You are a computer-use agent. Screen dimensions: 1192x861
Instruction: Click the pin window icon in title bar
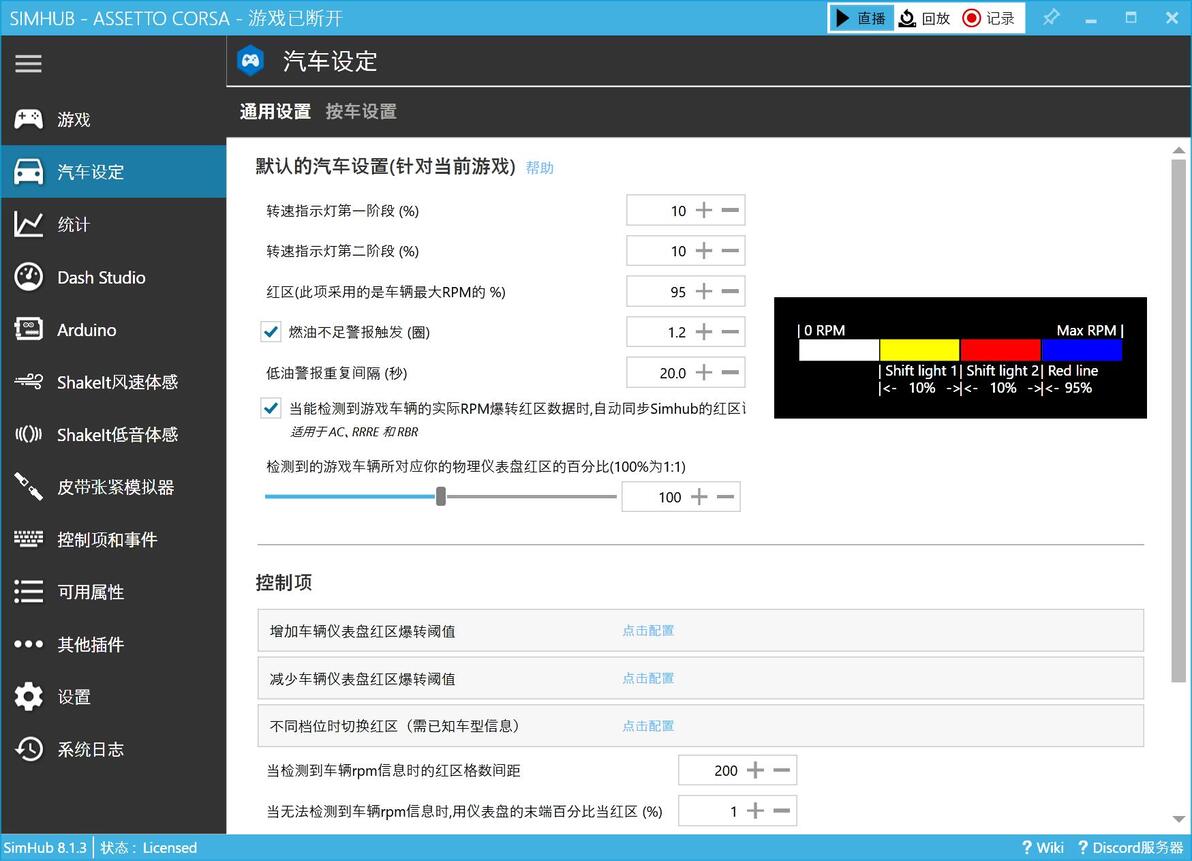1051,17
